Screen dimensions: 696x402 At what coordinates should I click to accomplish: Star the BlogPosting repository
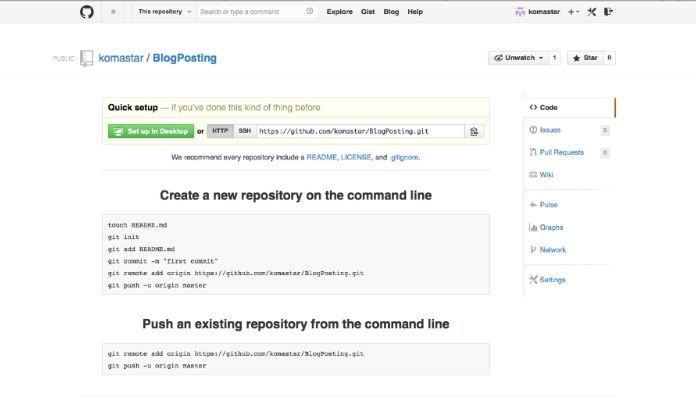click(585, 58)
